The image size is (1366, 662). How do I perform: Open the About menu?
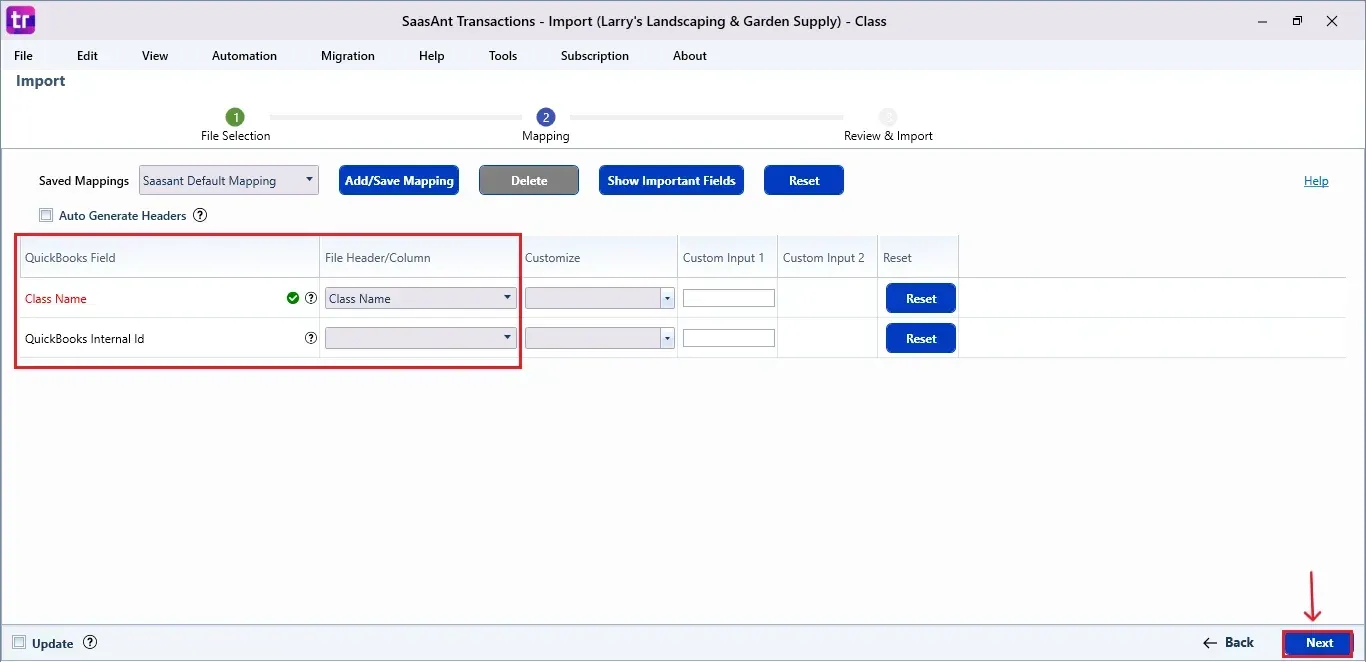point(690,56)
